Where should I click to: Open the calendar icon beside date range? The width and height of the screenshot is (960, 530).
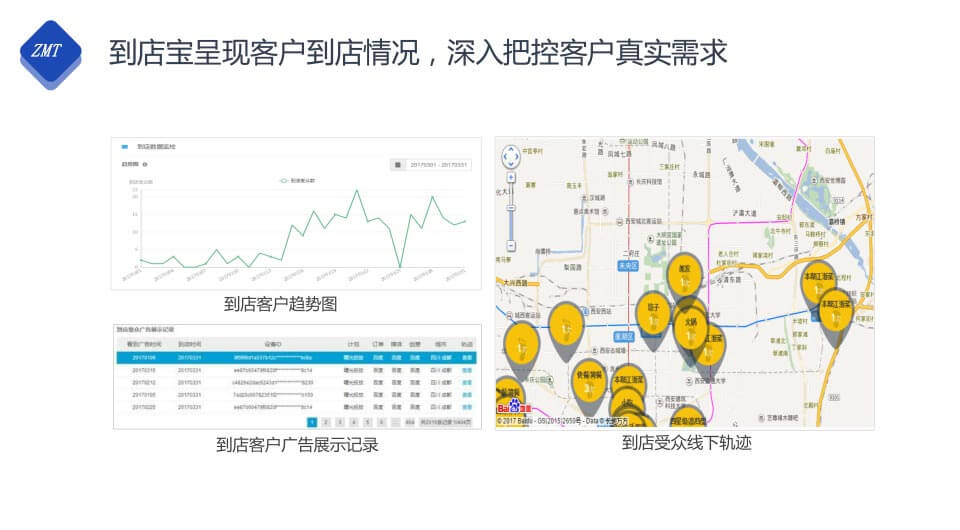[x=397, y=165]
